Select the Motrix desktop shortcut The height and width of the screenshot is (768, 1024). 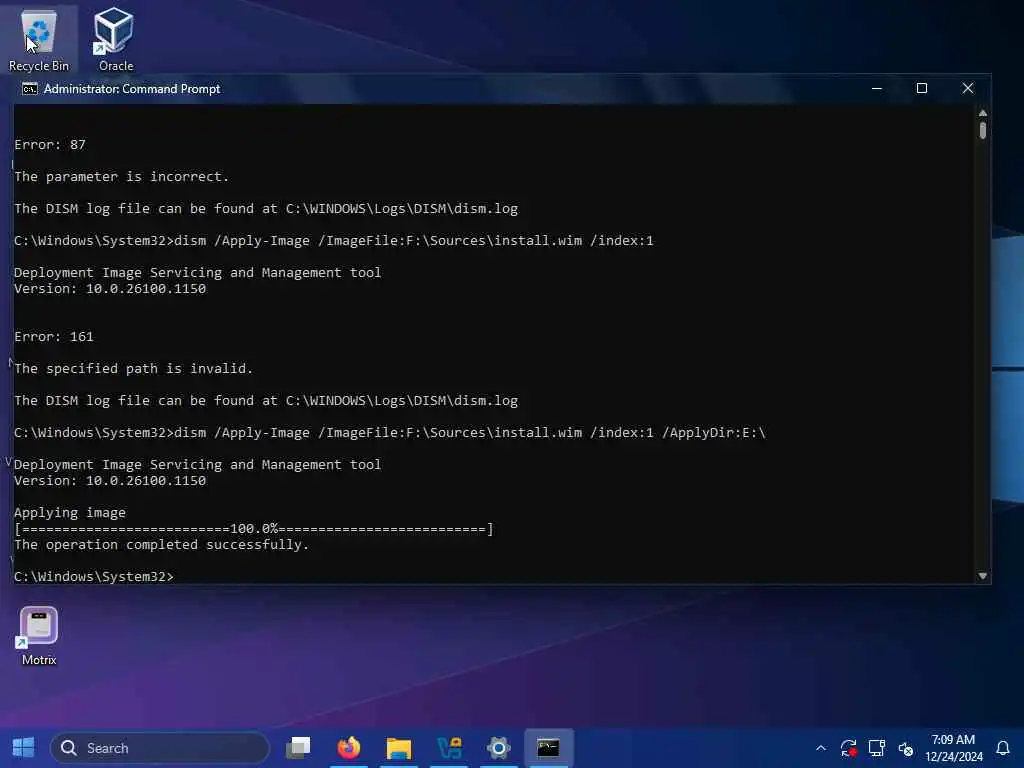coord(39,636)
